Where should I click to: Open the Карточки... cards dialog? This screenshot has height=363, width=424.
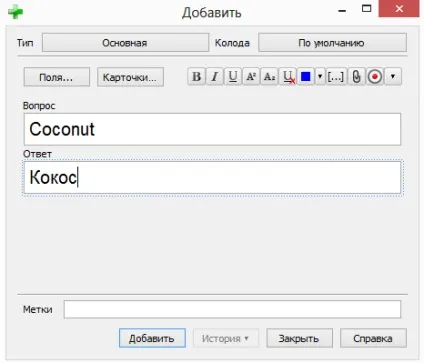pos(130,77)
